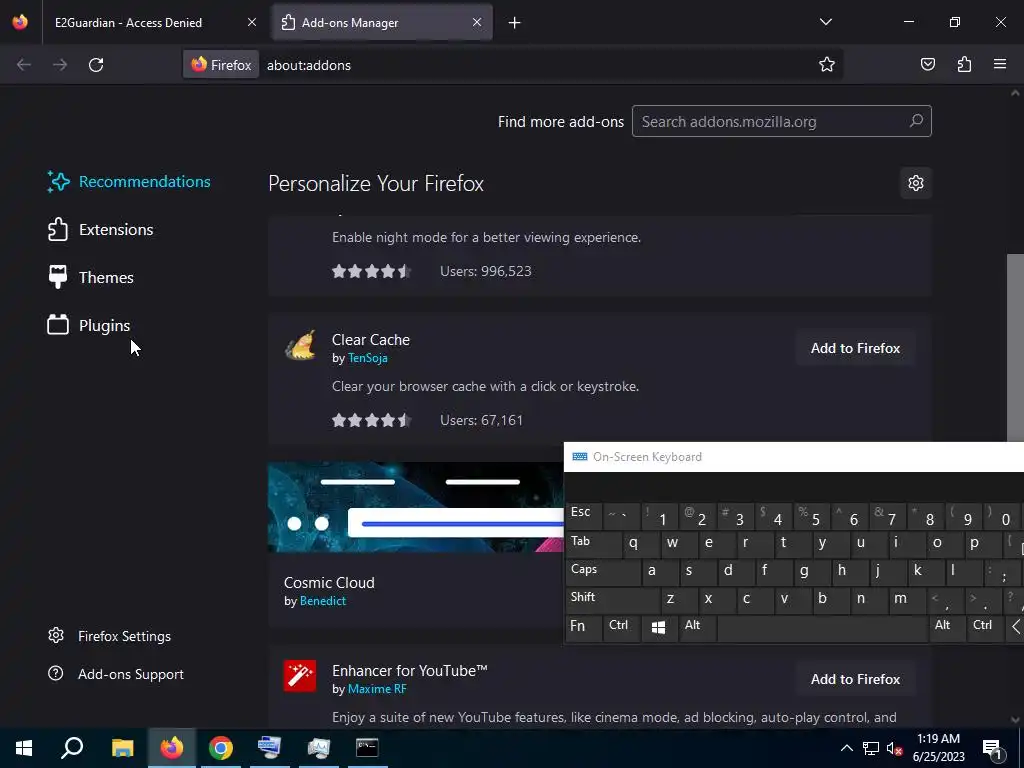Add Clear Cache to Firefox
1024x768 pixels.
click(855, 348)
